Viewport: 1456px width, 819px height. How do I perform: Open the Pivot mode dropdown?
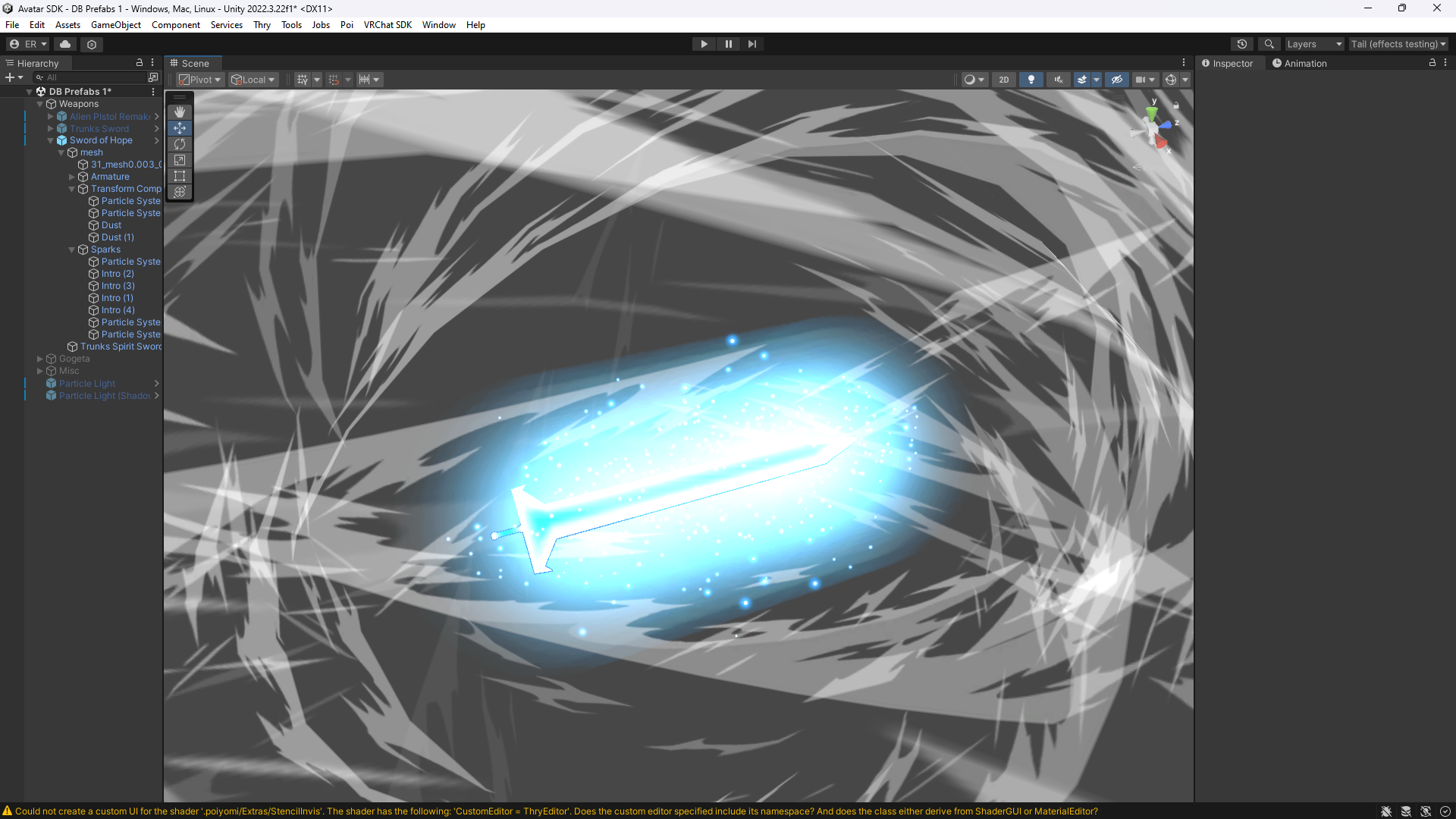click(199, 79)
